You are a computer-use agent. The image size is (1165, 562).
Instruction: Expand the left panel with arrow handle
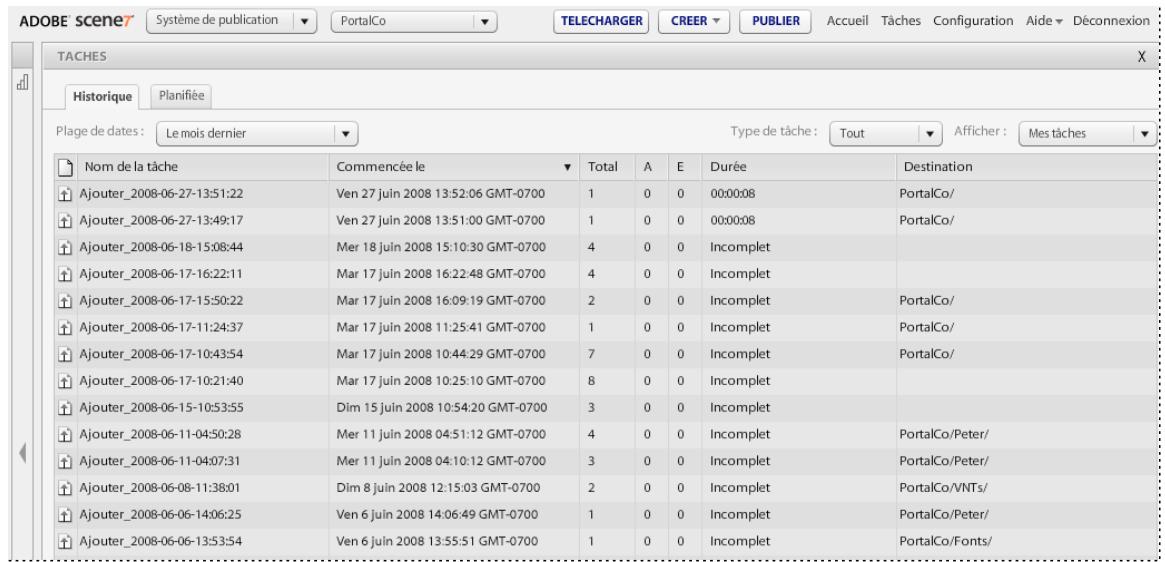point(22,453)
